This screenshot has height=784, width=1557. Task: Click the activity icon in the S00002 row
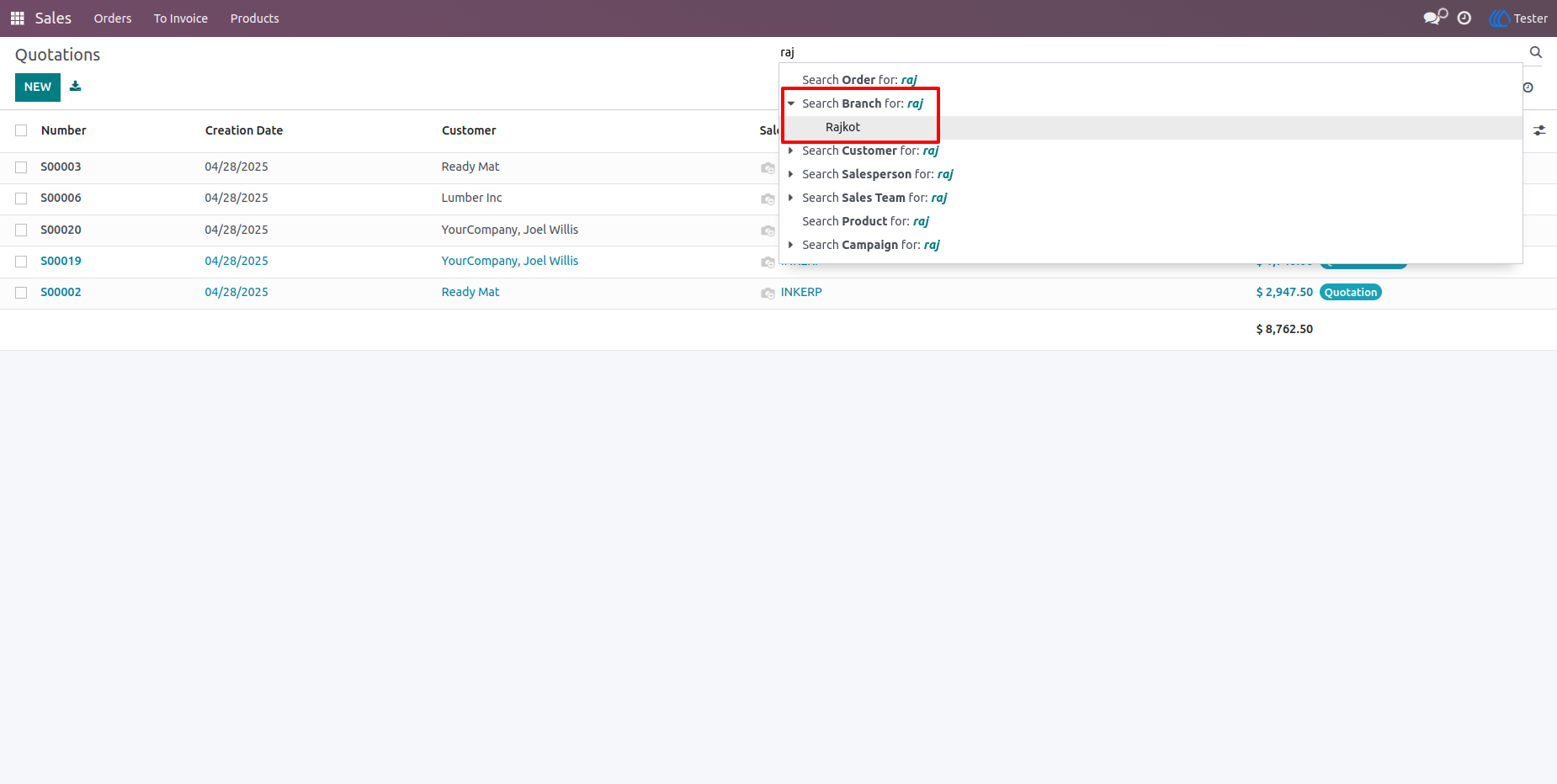768,293
